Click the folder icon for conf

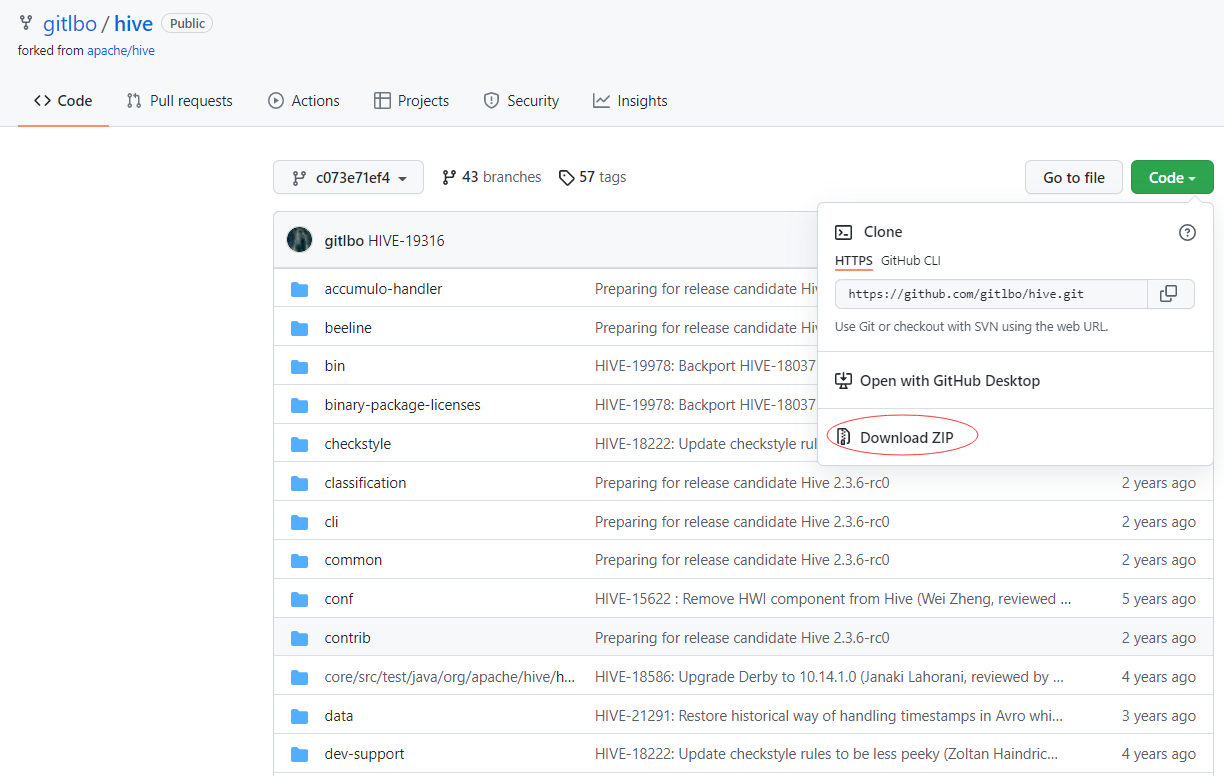point(299,599)
